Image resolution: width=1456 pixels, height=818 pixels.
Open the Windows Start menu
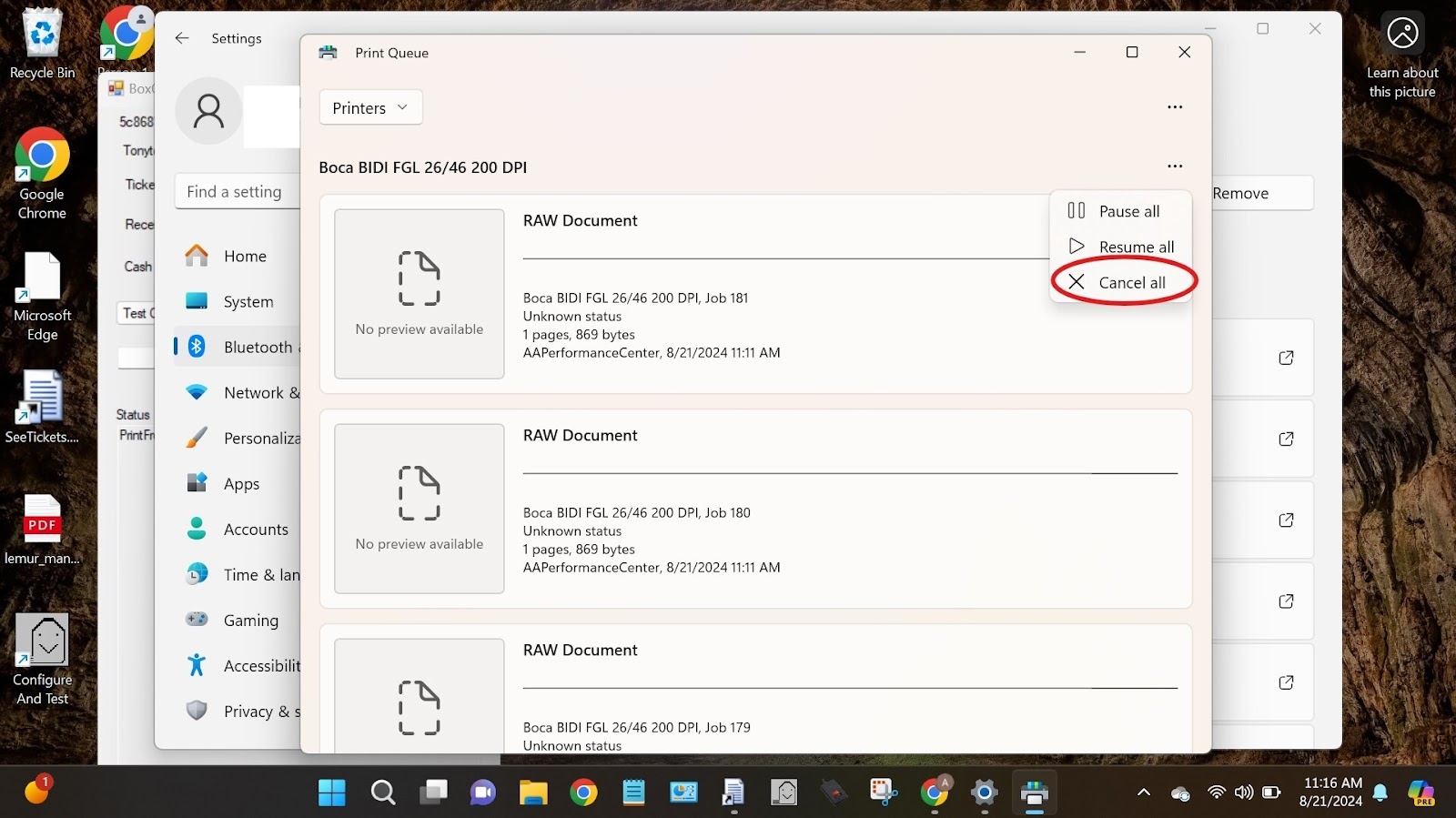click(x=332, y=793)
